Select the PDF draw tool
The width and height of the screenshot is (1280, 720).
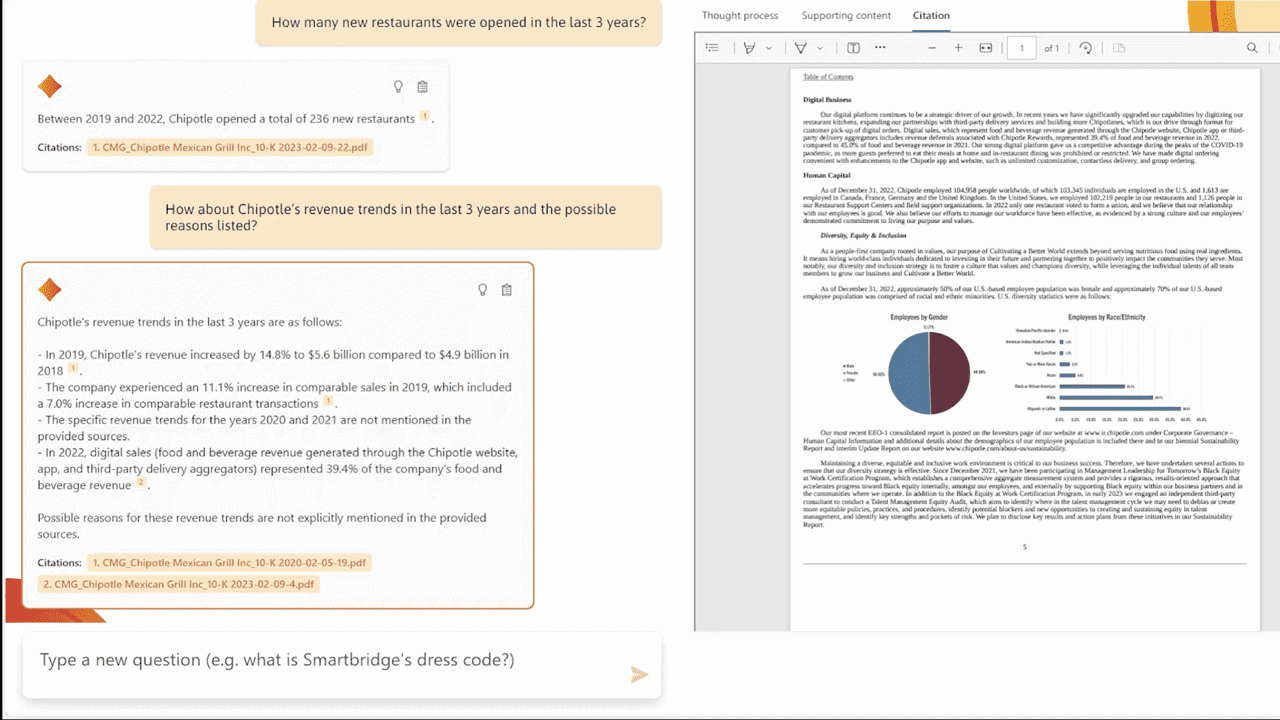tap(800, 48)
